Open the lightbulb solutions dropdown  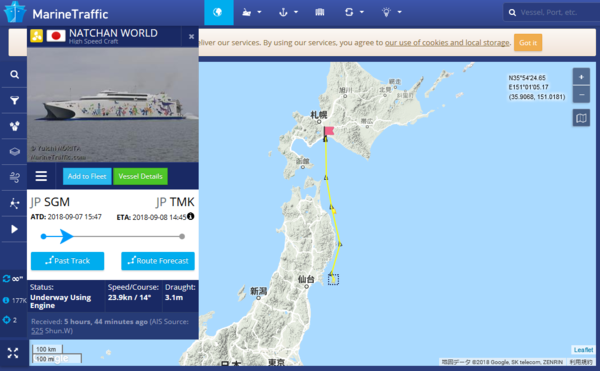(391, 12)
